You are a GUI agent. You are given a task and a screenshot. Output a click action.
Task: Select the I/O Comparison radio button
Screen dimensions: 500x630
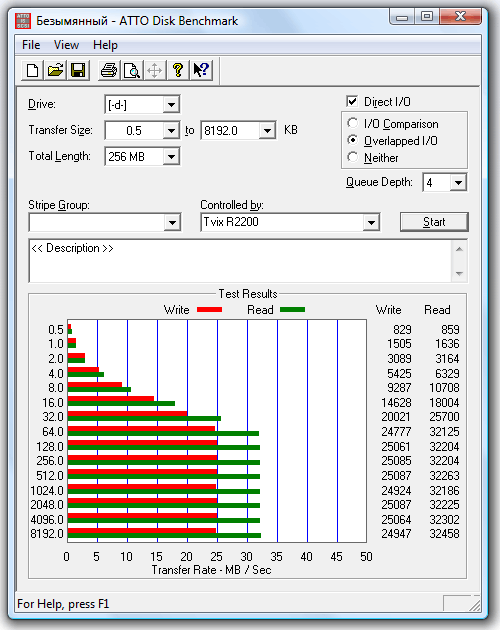tap(352, 123)
